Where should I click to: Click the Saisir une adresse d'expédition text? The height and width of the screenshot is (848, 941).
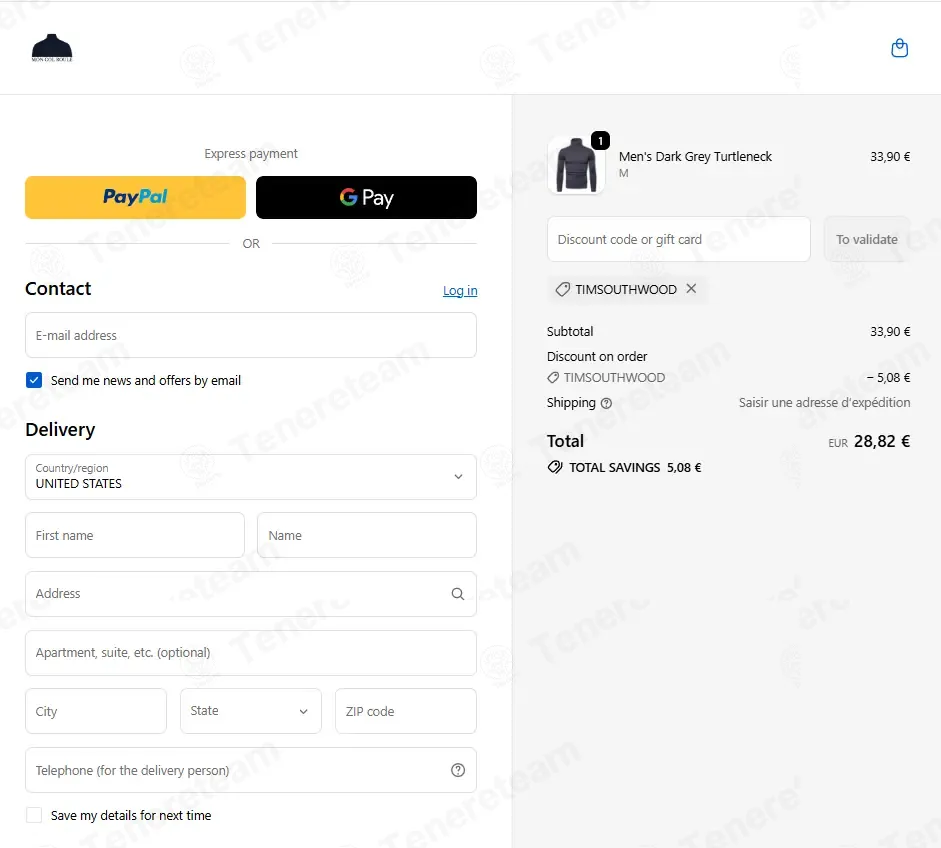coord(824,403)
